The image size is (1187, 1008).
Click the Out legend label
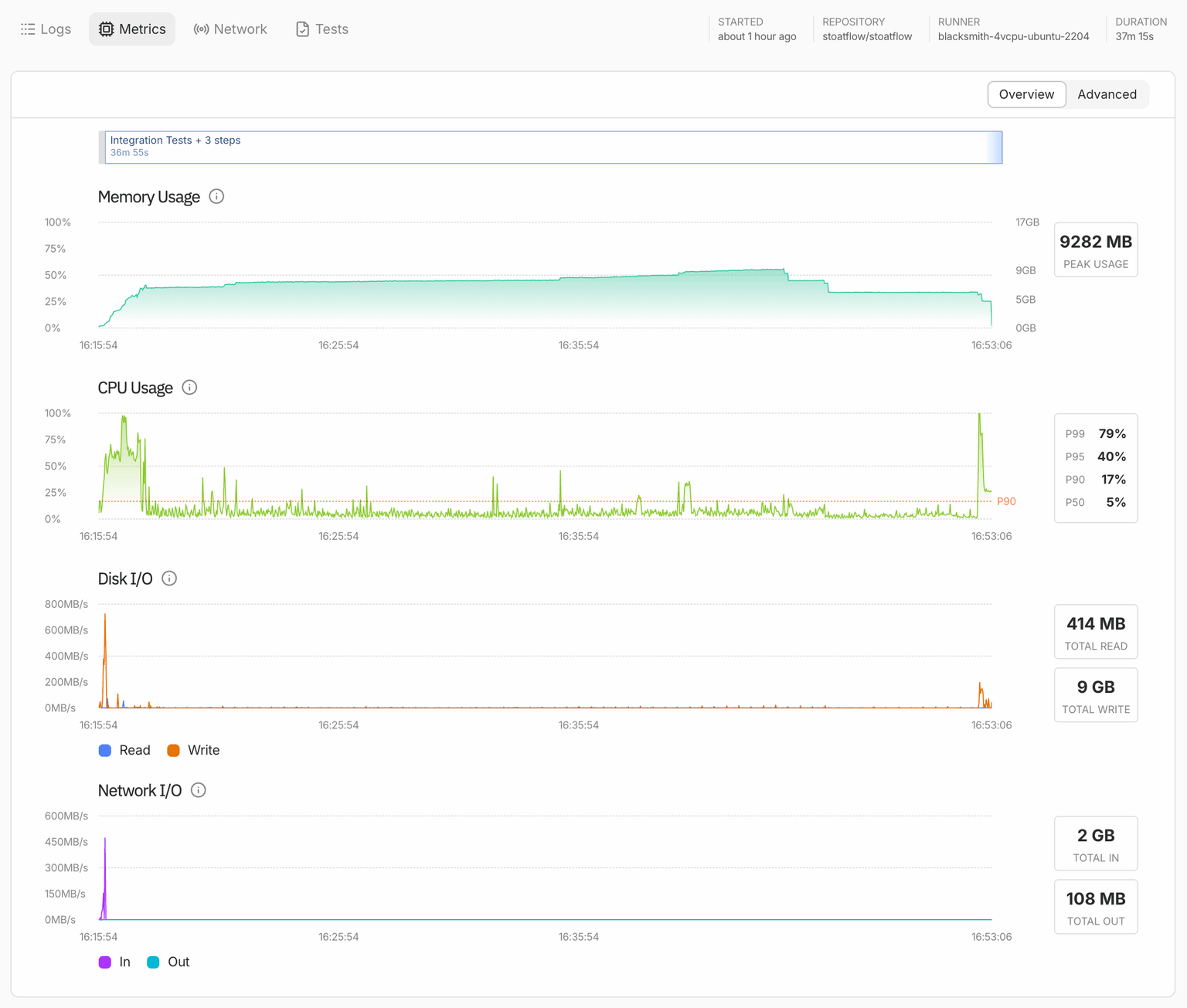(179, 962)
